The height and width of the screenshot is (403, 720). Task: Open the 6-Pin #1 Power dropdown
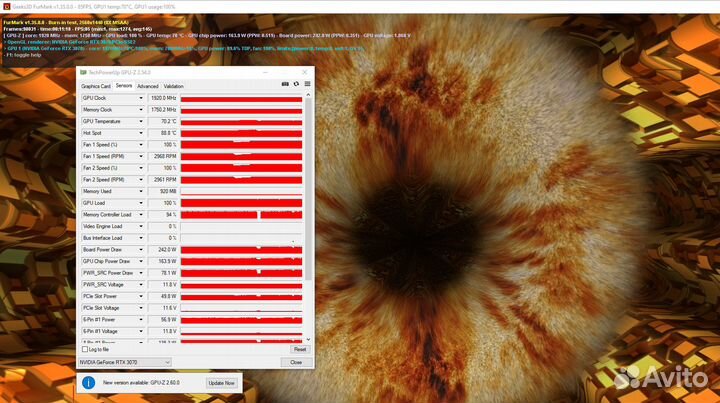coord(141,320)
